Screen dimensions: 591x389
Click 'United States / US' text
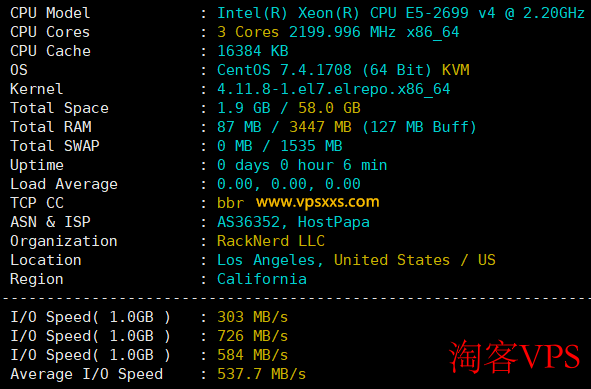[415, 260]
